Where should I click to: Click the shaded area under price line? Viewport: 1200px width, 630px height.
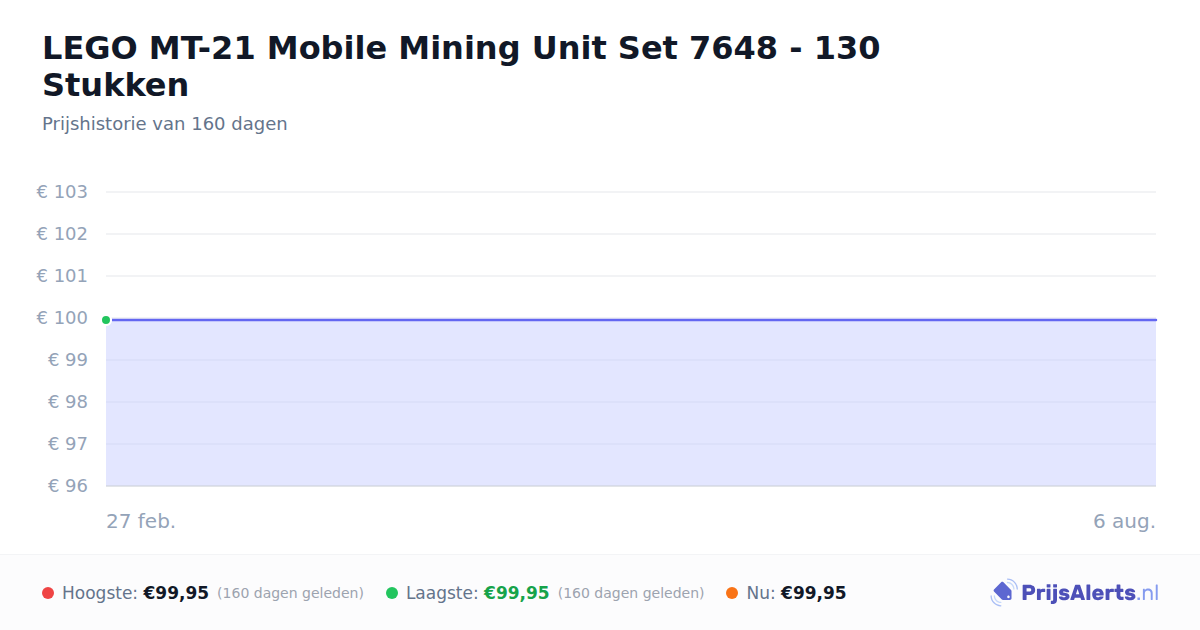[x=631, y=404]
